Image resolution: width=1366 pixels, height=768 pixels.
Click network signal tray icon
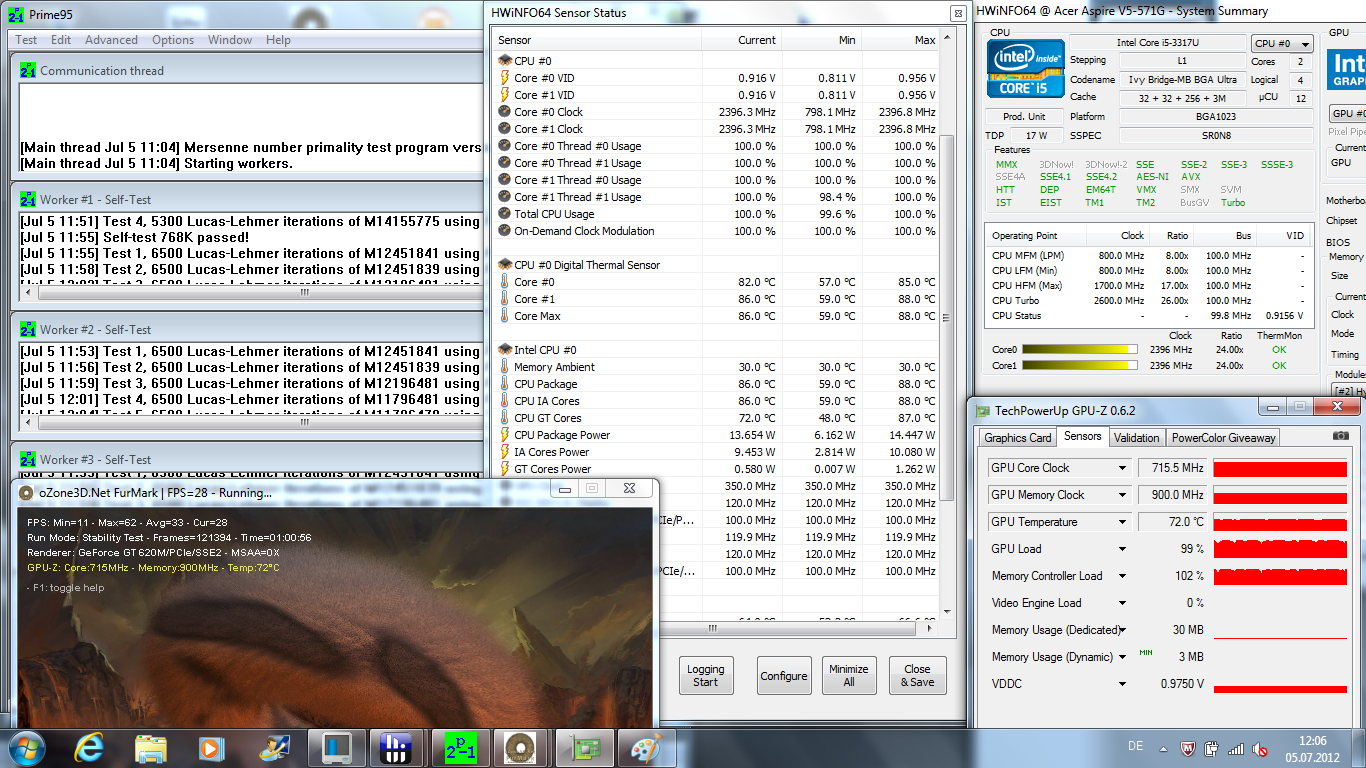[x=1237, y=748]
